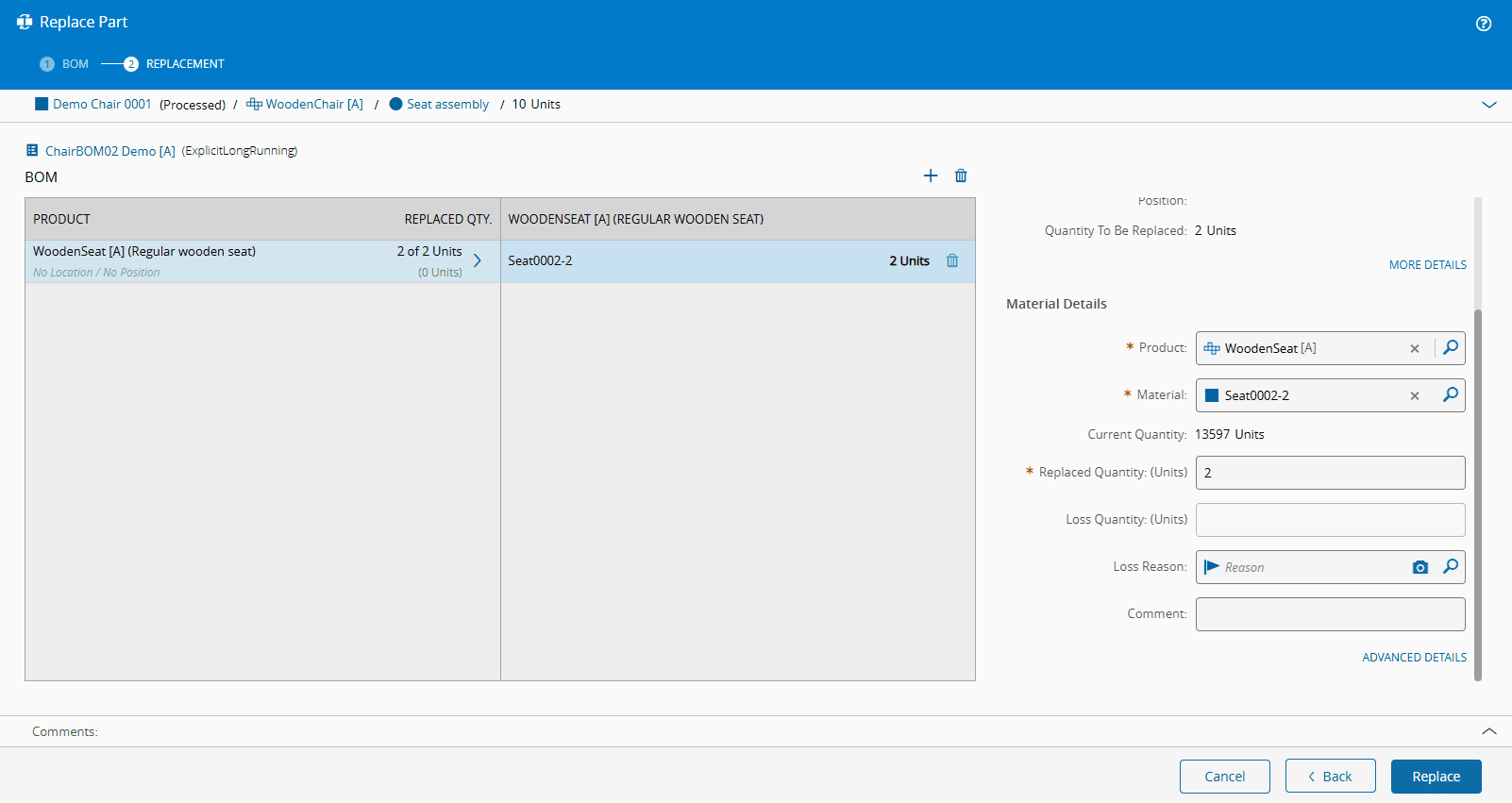The width and height of the screenshot is (1512, 803).
Task: Open Loss Reason search magnifier
Action: [x=1451, y=567]
